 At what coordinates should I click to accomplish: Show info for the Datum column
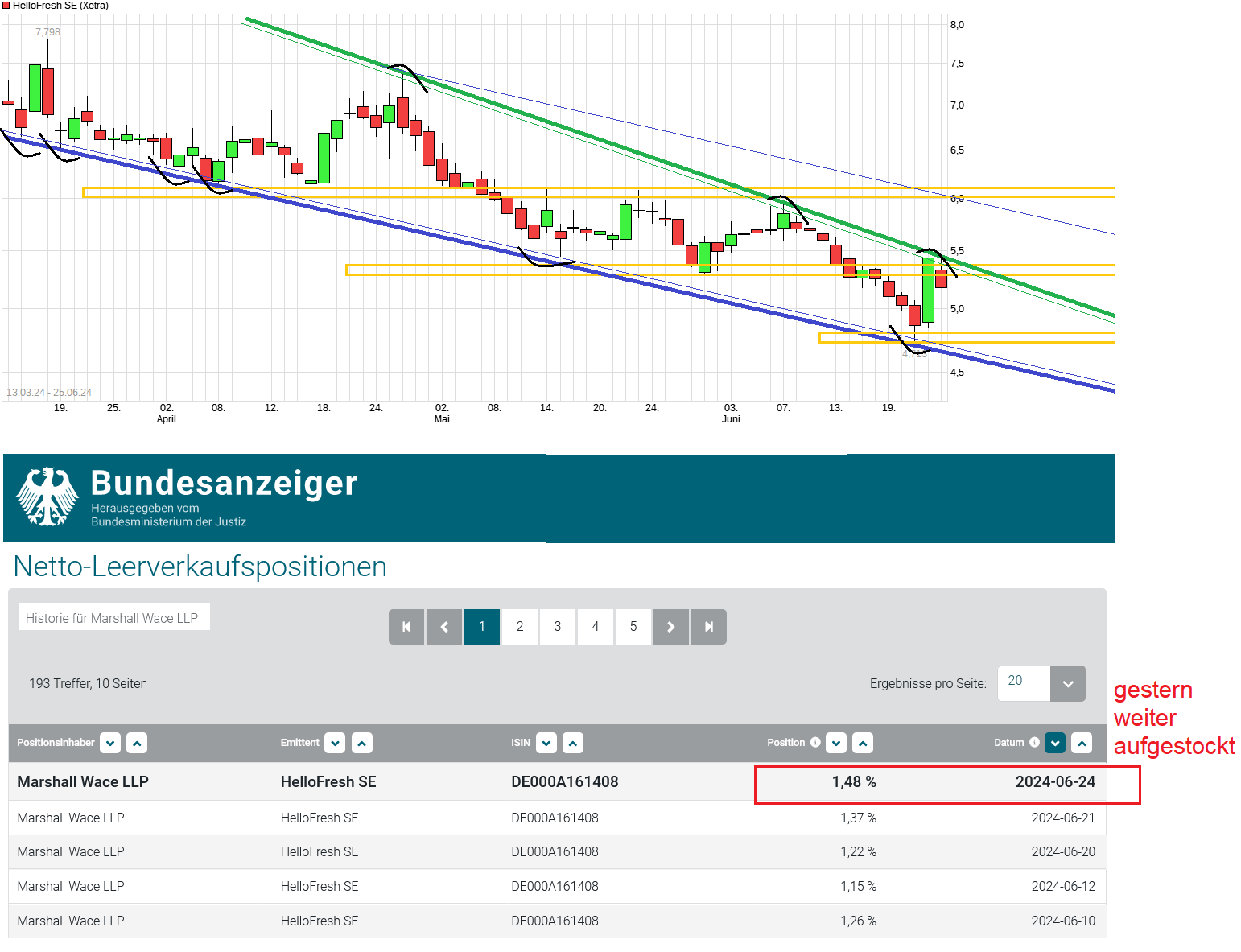(1034, 742)
